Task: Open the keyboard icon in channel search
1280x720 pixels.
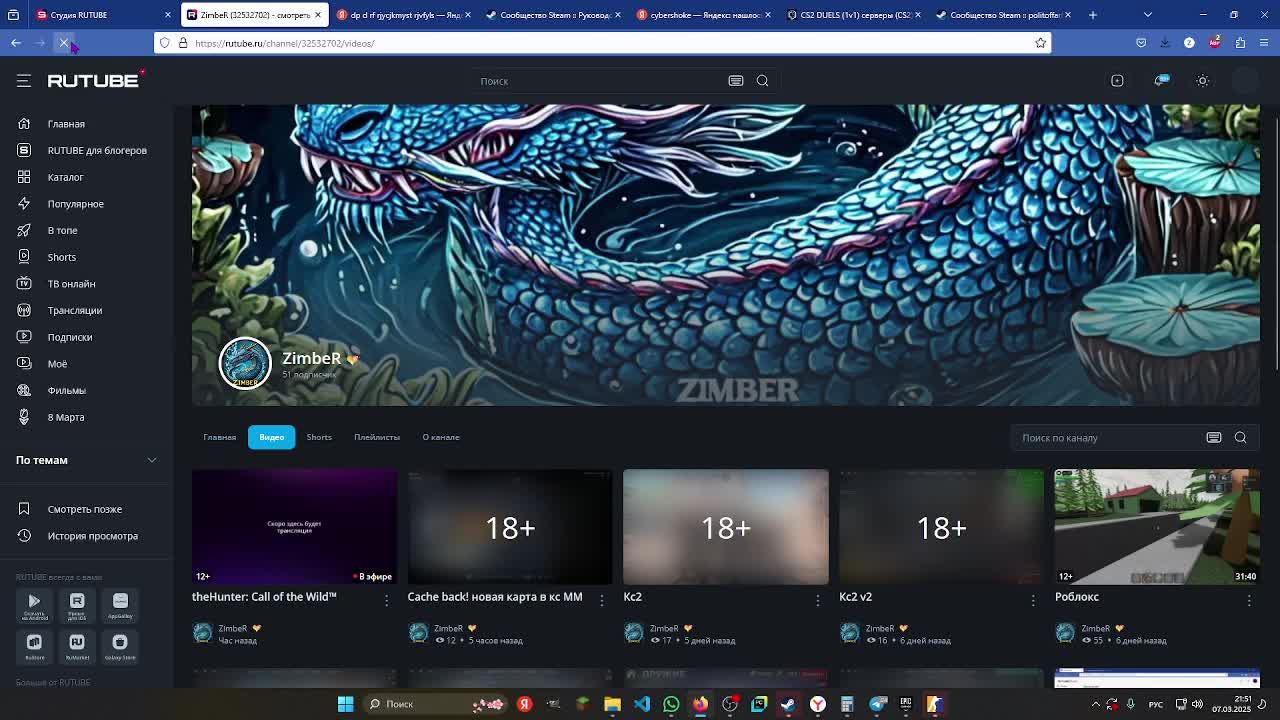Action: (x=1214, y=438)
